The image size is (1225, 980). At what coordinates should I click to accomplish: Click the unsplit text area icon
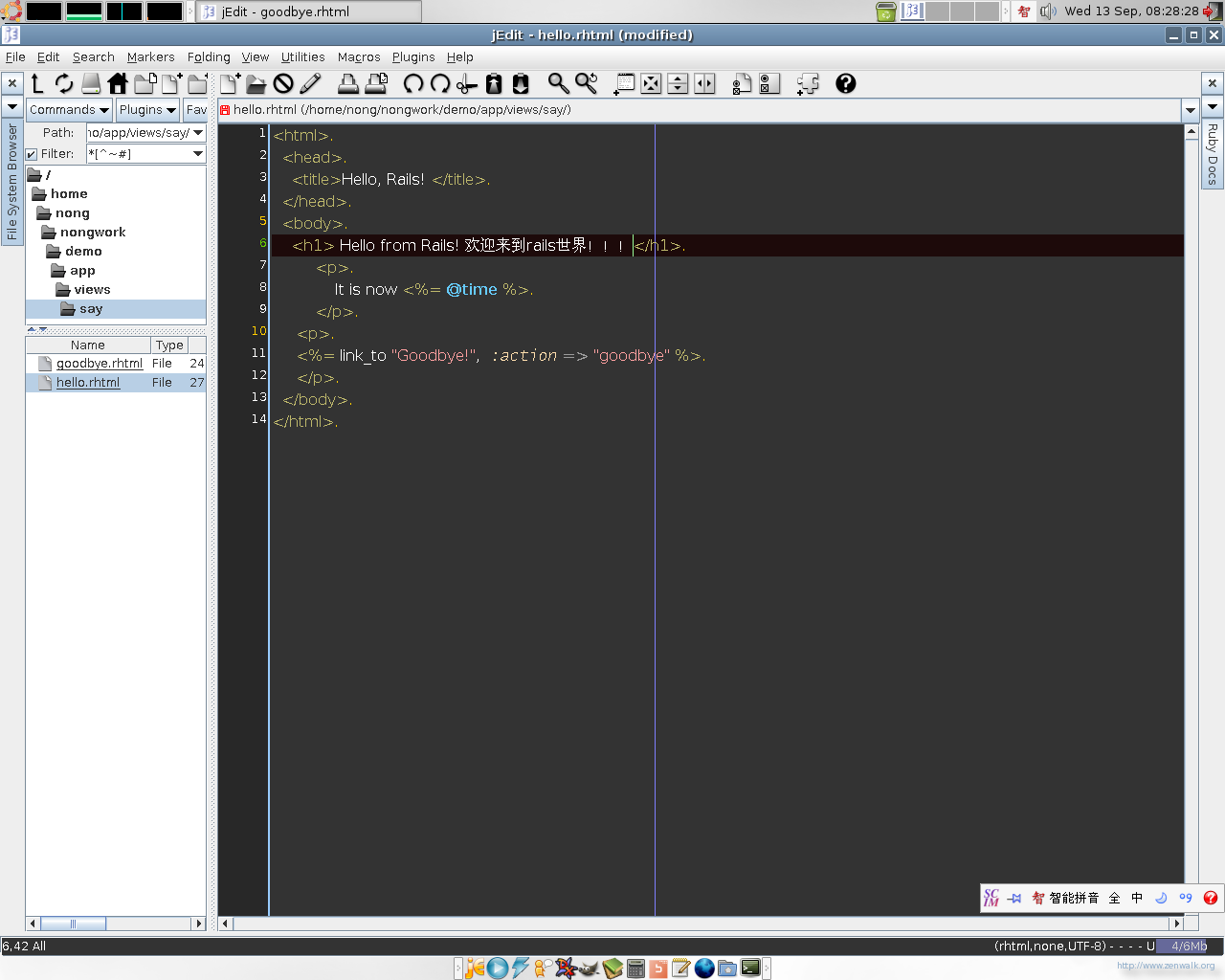651,83
